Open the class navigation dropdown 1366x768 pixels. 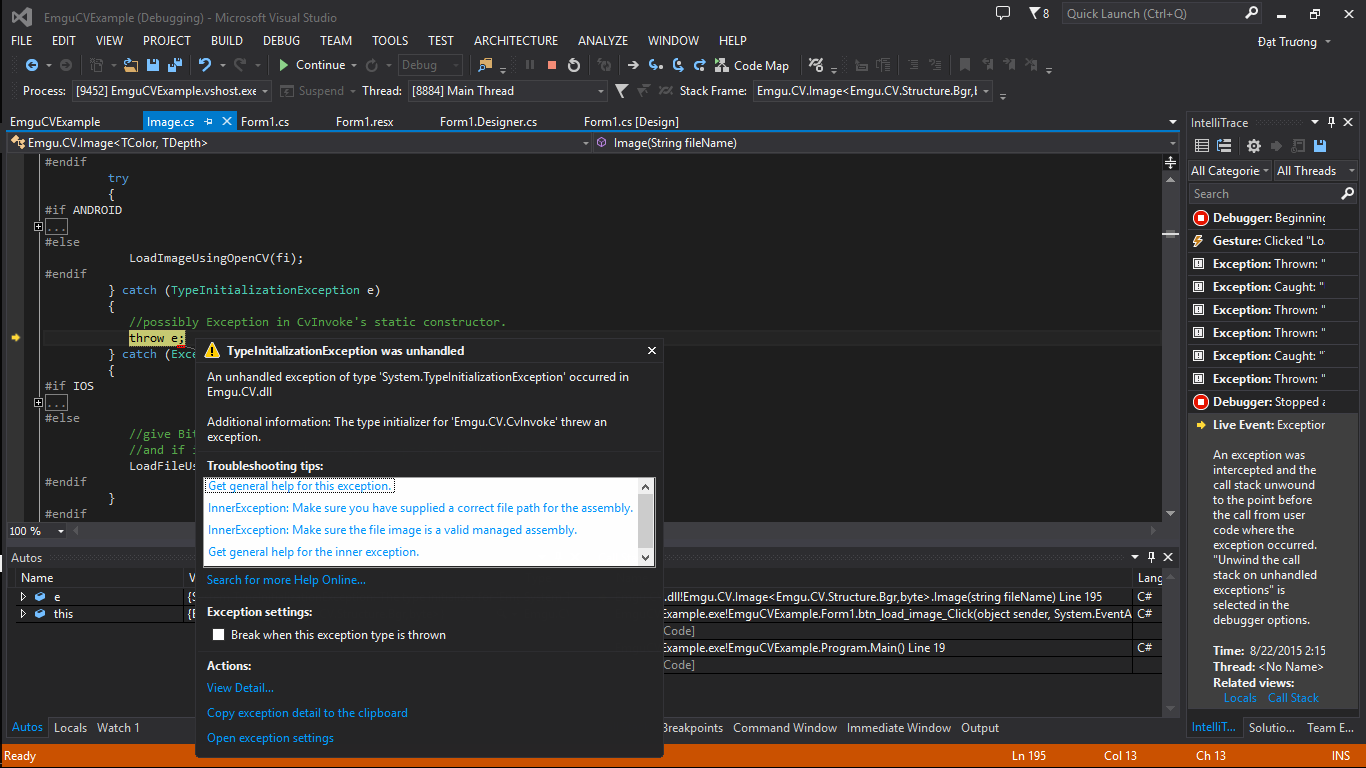coord(586,143)
